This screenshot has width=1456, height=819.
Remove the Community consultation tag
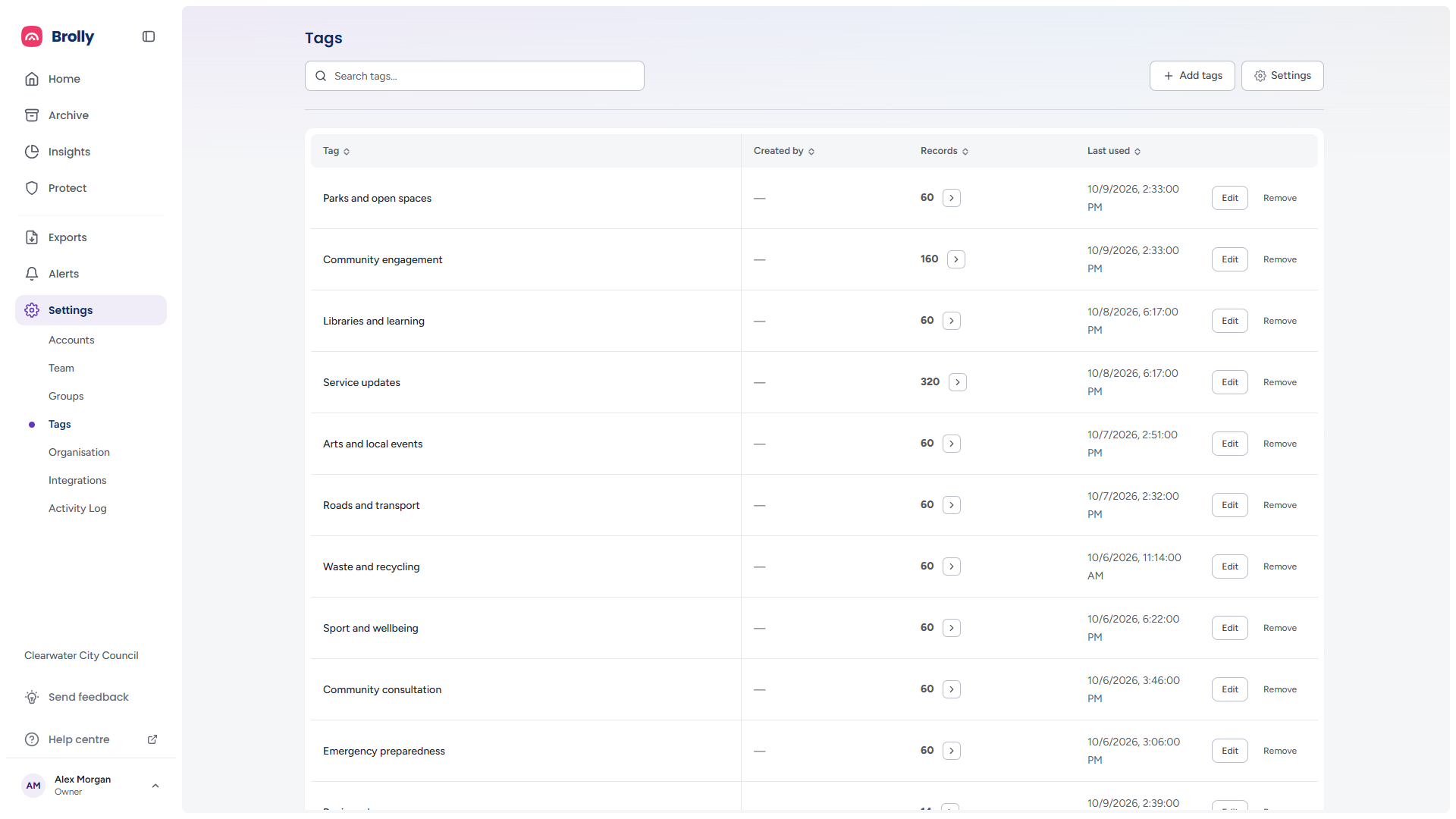(1280, 689)
